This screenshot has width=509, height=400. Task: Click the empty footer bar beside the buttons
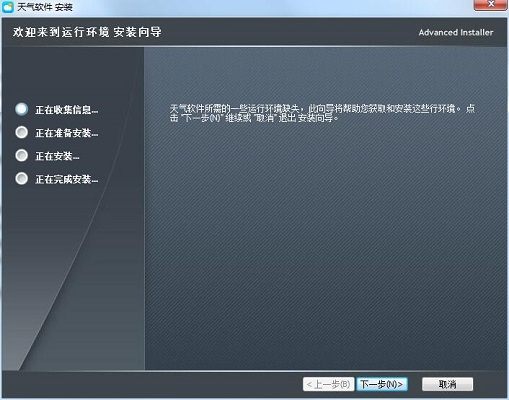150,384
